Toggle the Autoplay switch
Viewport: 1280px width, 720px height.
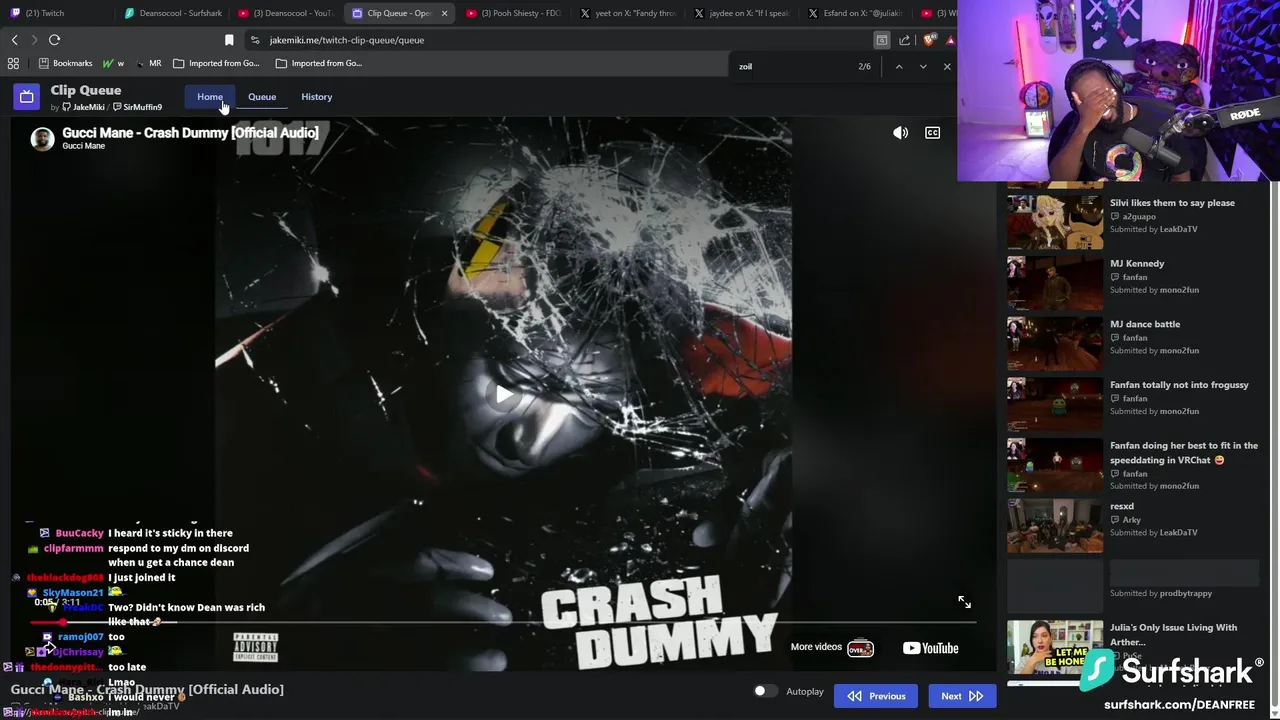765,691
